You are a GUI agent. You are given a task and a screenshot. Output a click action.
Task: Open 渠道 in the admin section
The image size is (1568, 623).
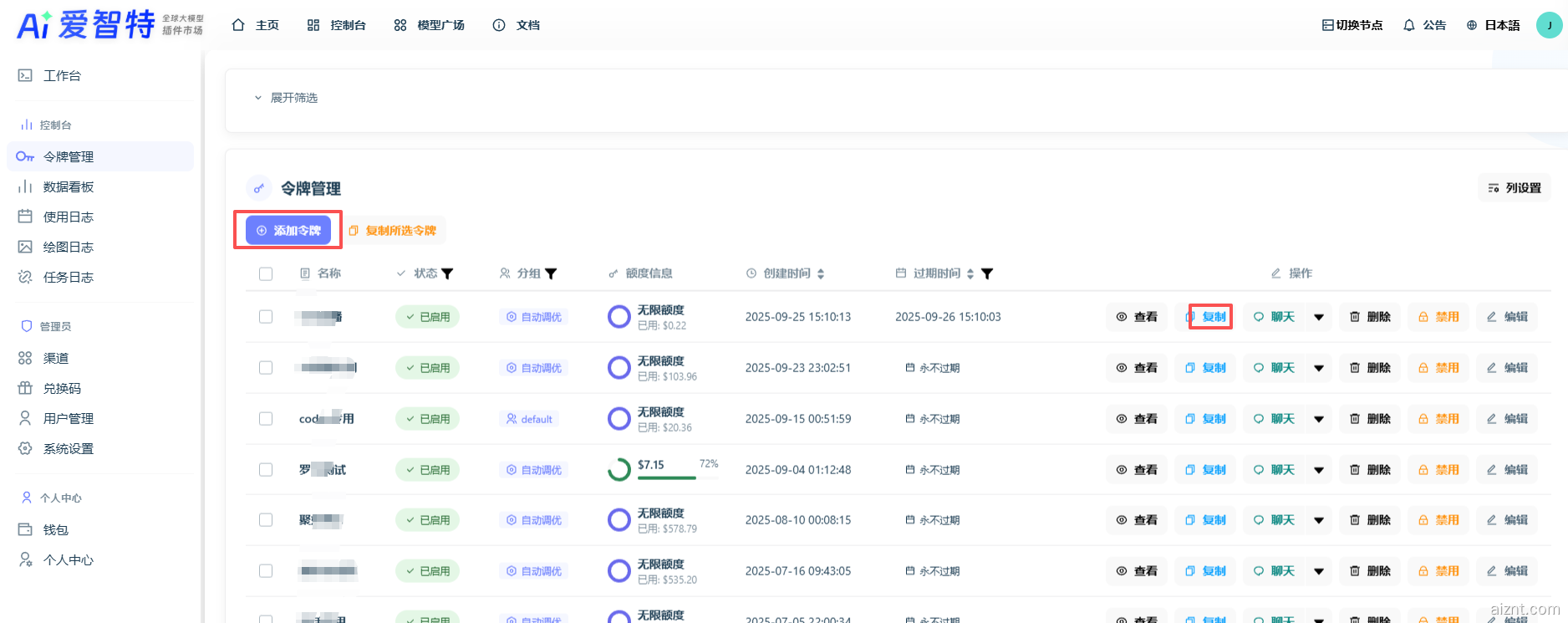(x=100, y=358)
